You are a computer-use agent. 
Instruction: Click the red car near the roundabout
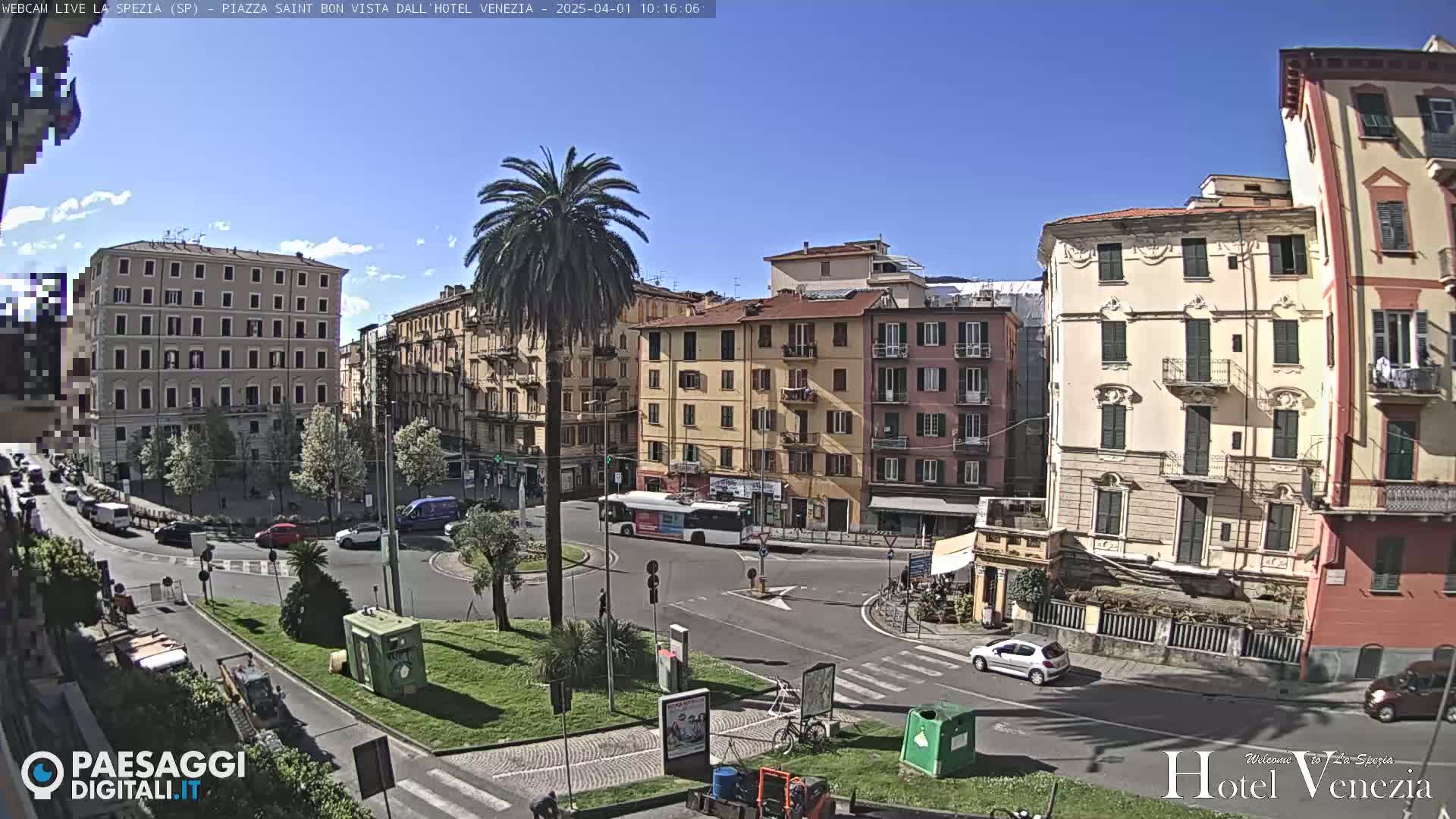click(279, 535)
